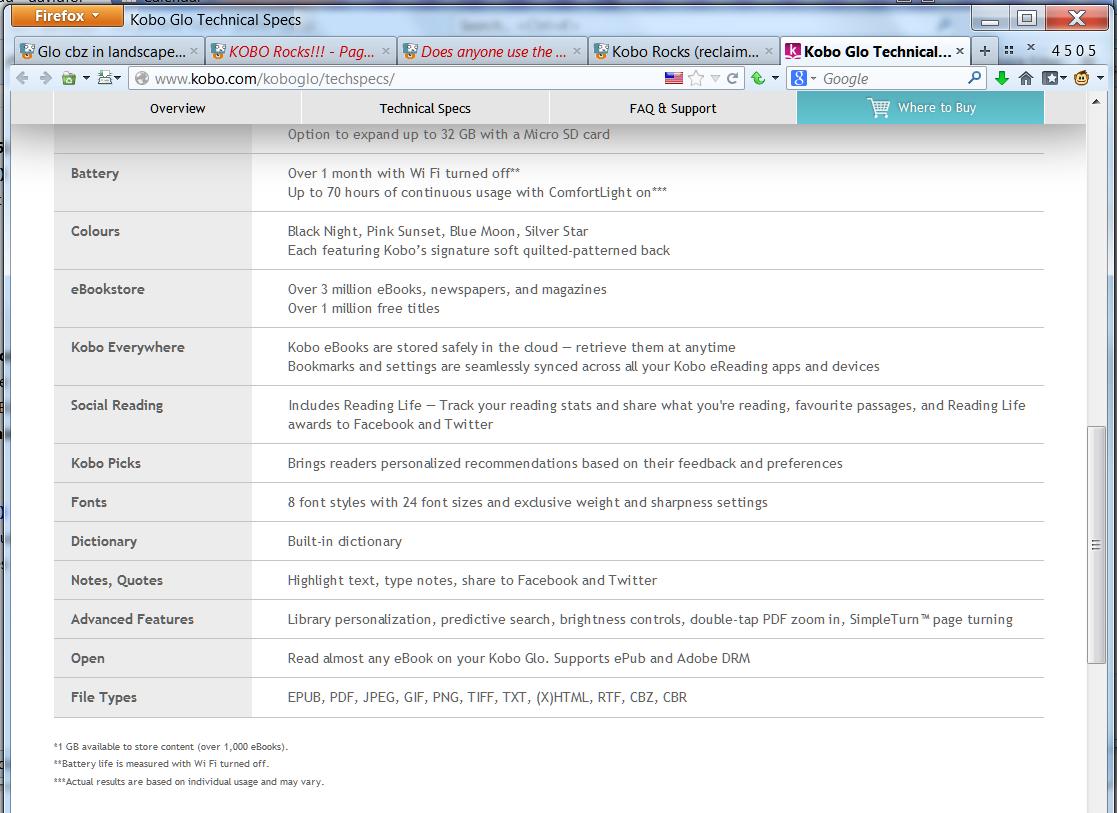Screen dimensions: 1117x813
Task: Click the tab groups grid icon
Action: (x=1009, y=50)
